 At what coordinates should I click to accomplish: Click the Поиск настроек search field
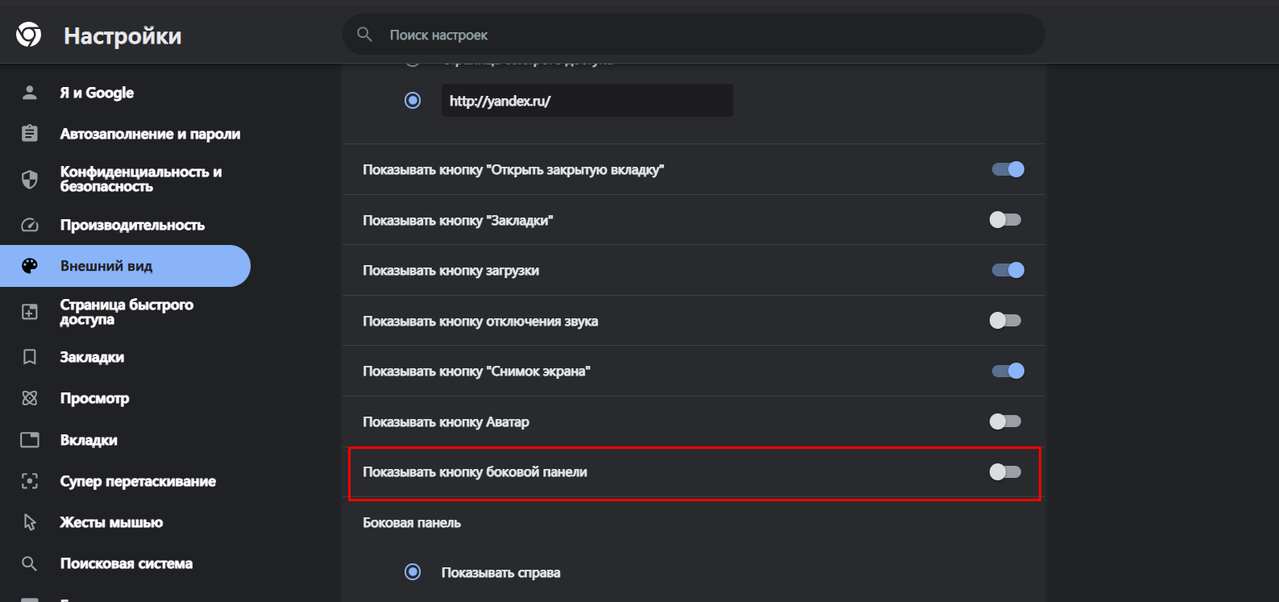pyautogui.click(x=694, y=35)
